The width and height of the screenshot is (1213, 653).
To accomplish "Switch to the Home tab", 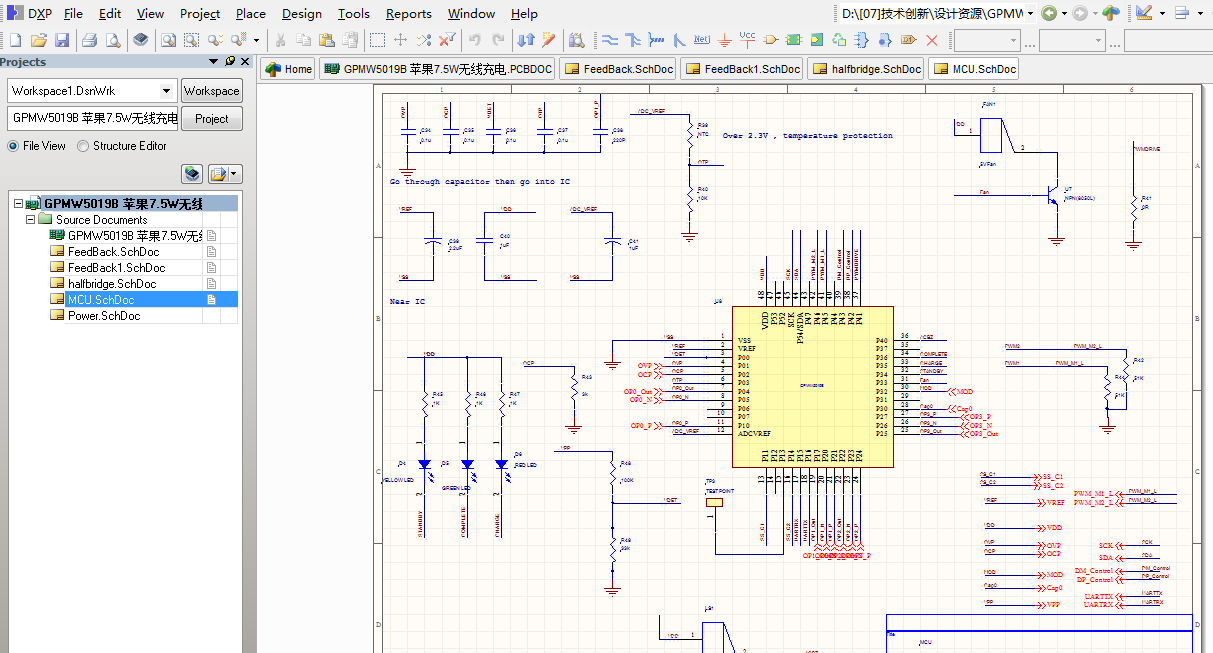I will [x=288, y=69].
